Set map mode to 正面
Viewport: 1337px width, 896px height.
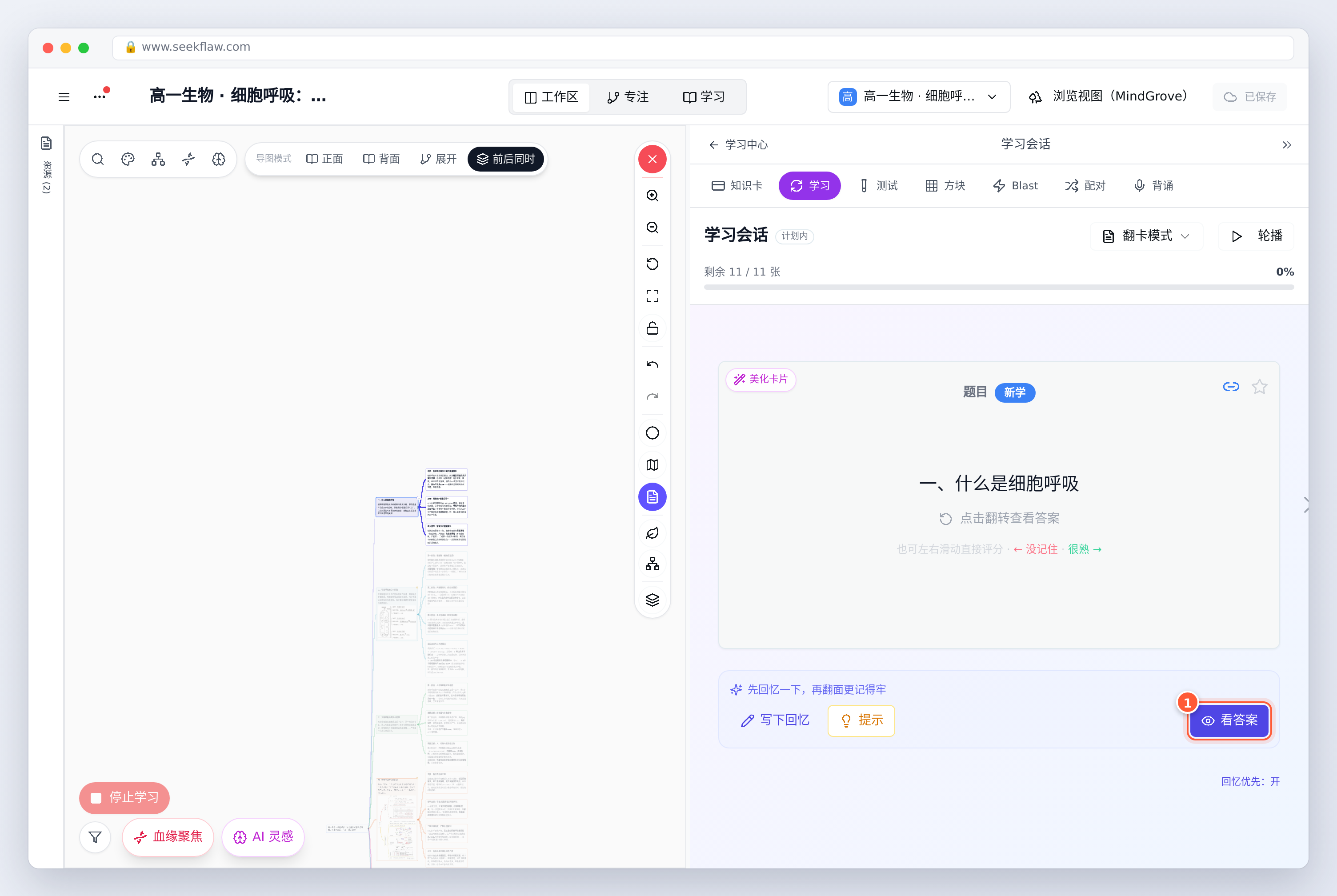click(324, 159)
